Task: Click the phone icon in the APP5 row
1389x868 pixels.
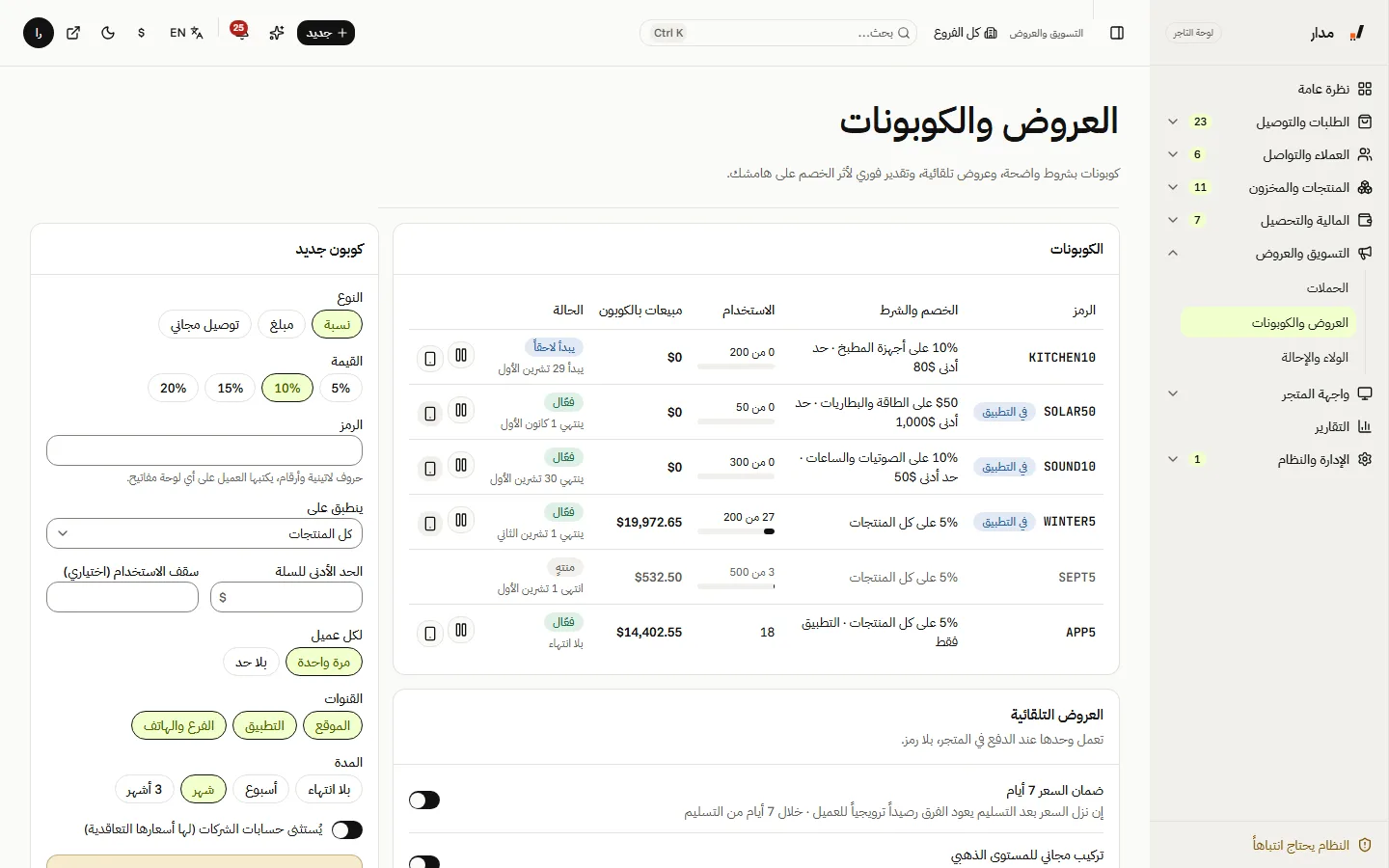Action: (x=430, y=633)
